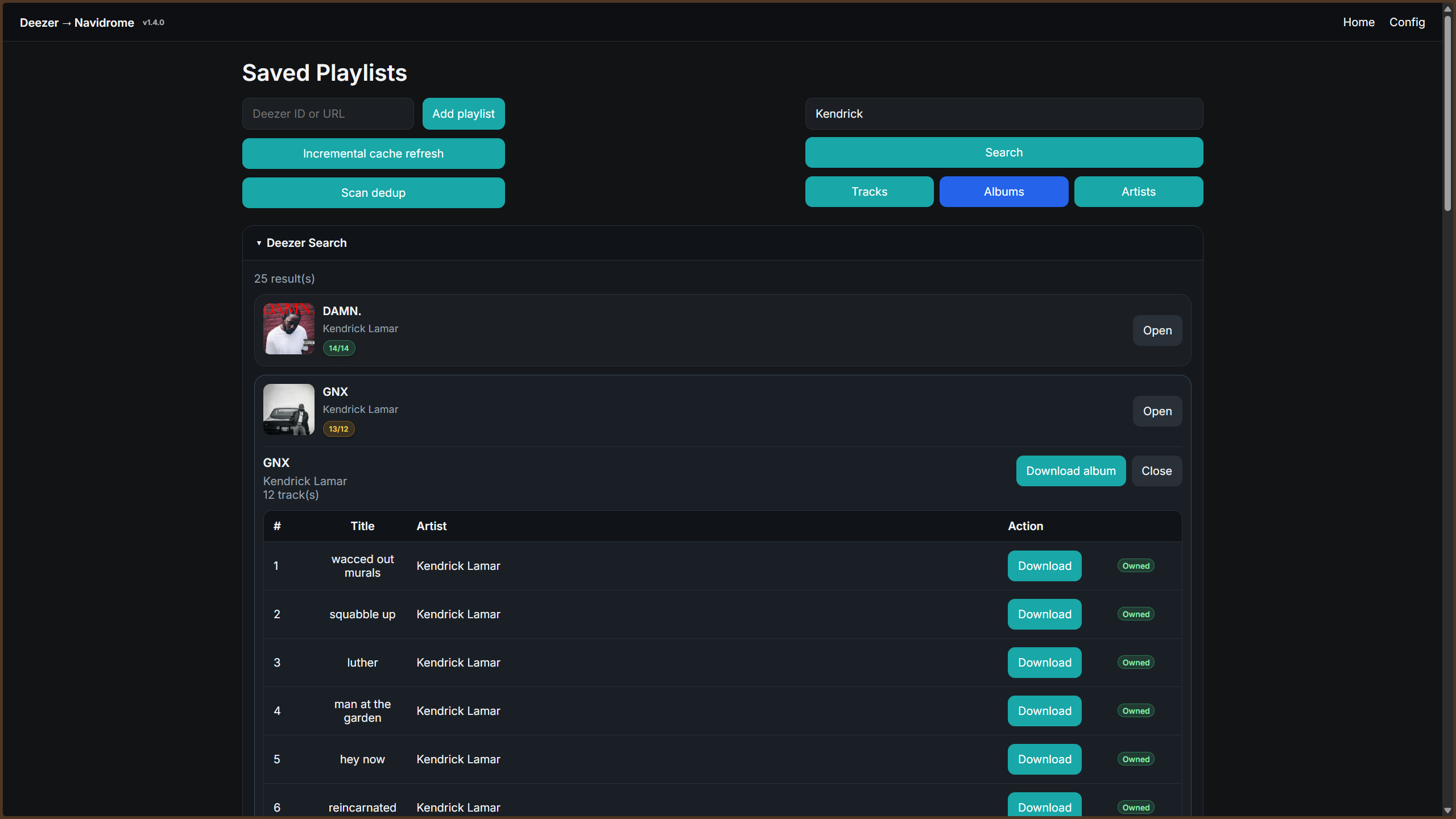Click the v1.4.0 version label

tap(154, 23)
